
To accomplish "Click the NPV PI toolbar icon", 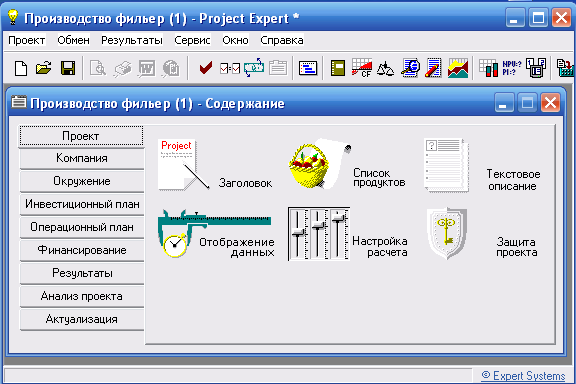I will tap(512, 68).
